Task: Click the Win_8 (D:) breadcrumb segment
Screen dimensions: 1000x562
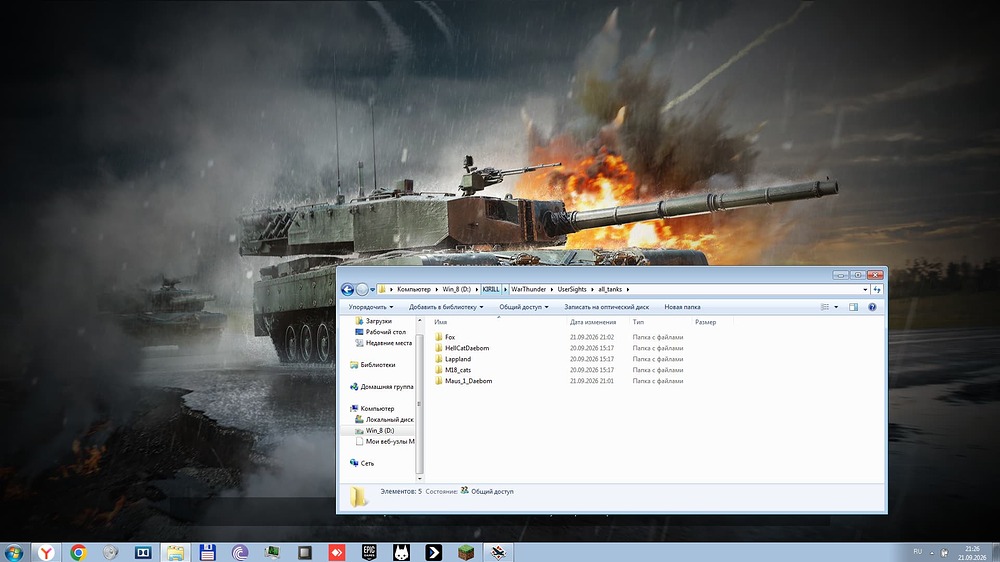Action: [x=457, y=290]
